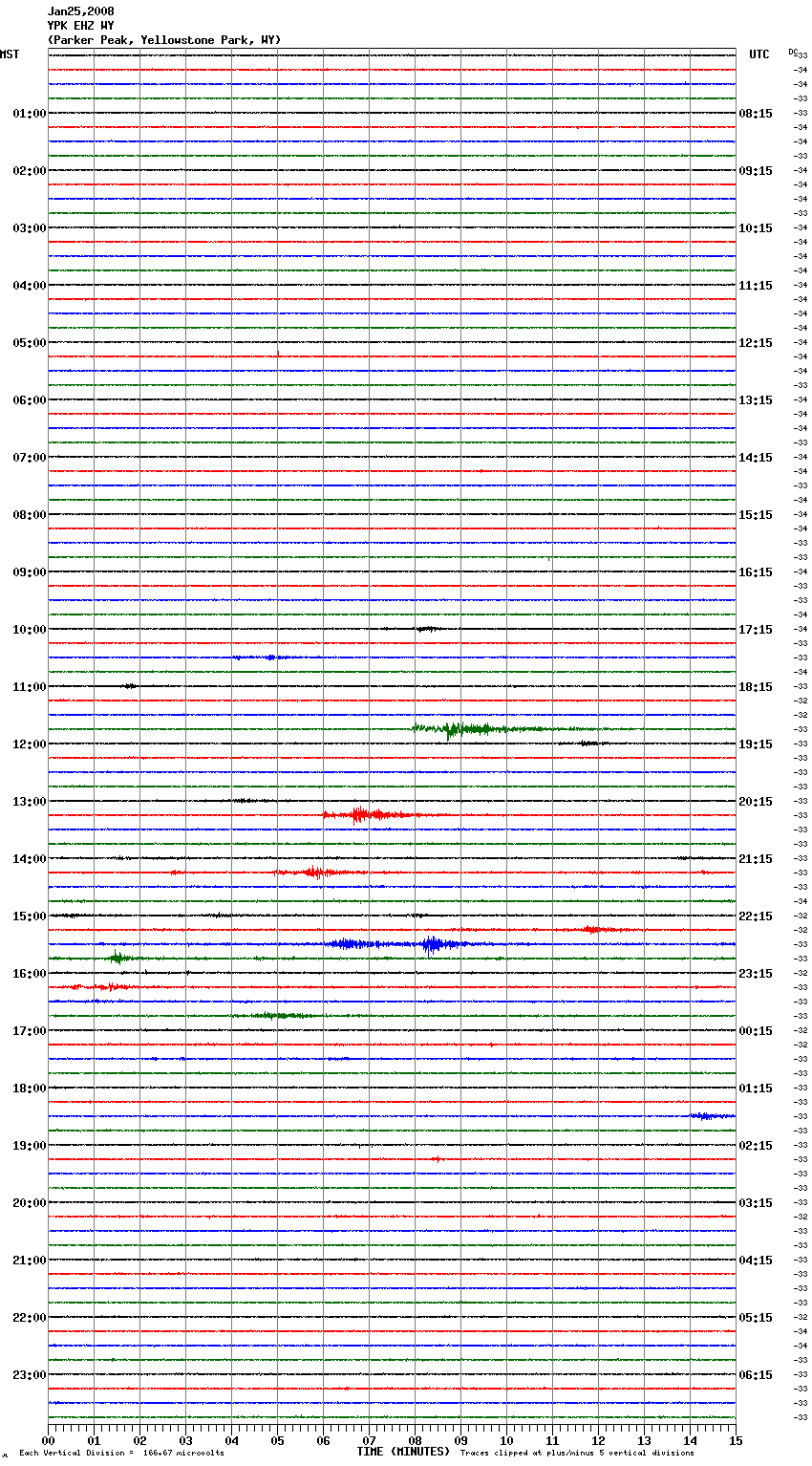Select the 09:15 UTC time label
The image size is (812, 1466).
click(x=756, y=171)
